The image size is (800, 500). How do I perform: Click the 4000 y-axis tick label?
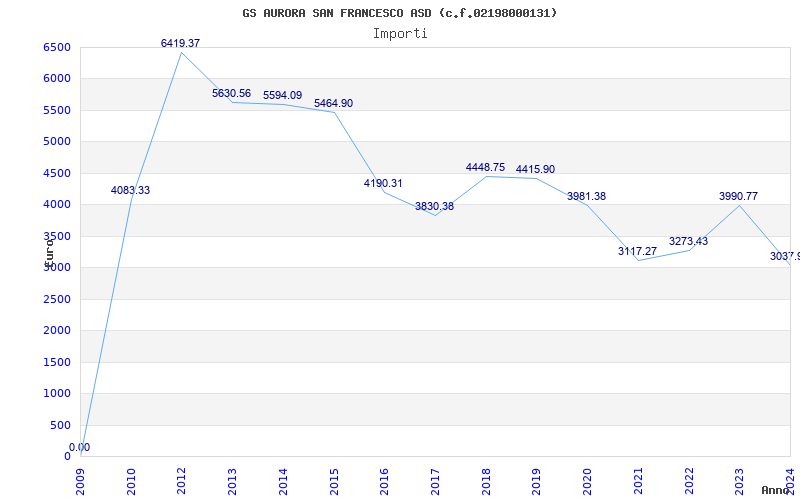tap(57, 205)
